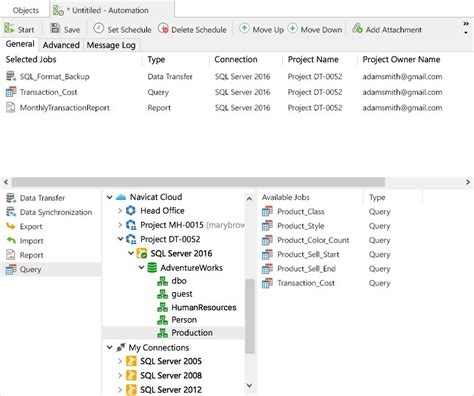Select Transaction_Cost in Available Jobs
Image resolution: width=474 pixels, height=396 pixels.
[306, 283]
